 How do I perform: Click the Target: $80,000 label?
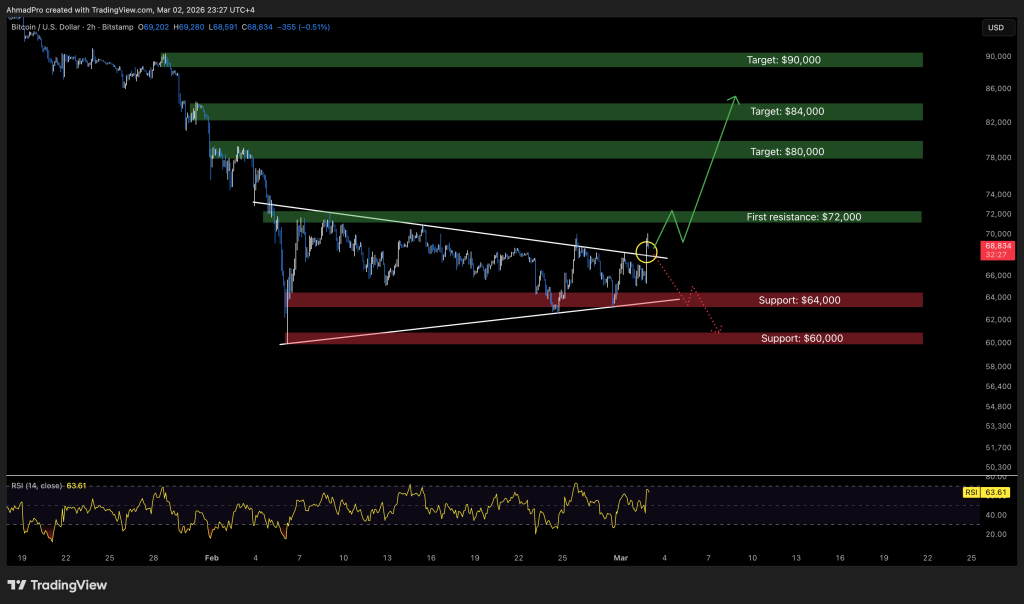(x=785, y=151)
